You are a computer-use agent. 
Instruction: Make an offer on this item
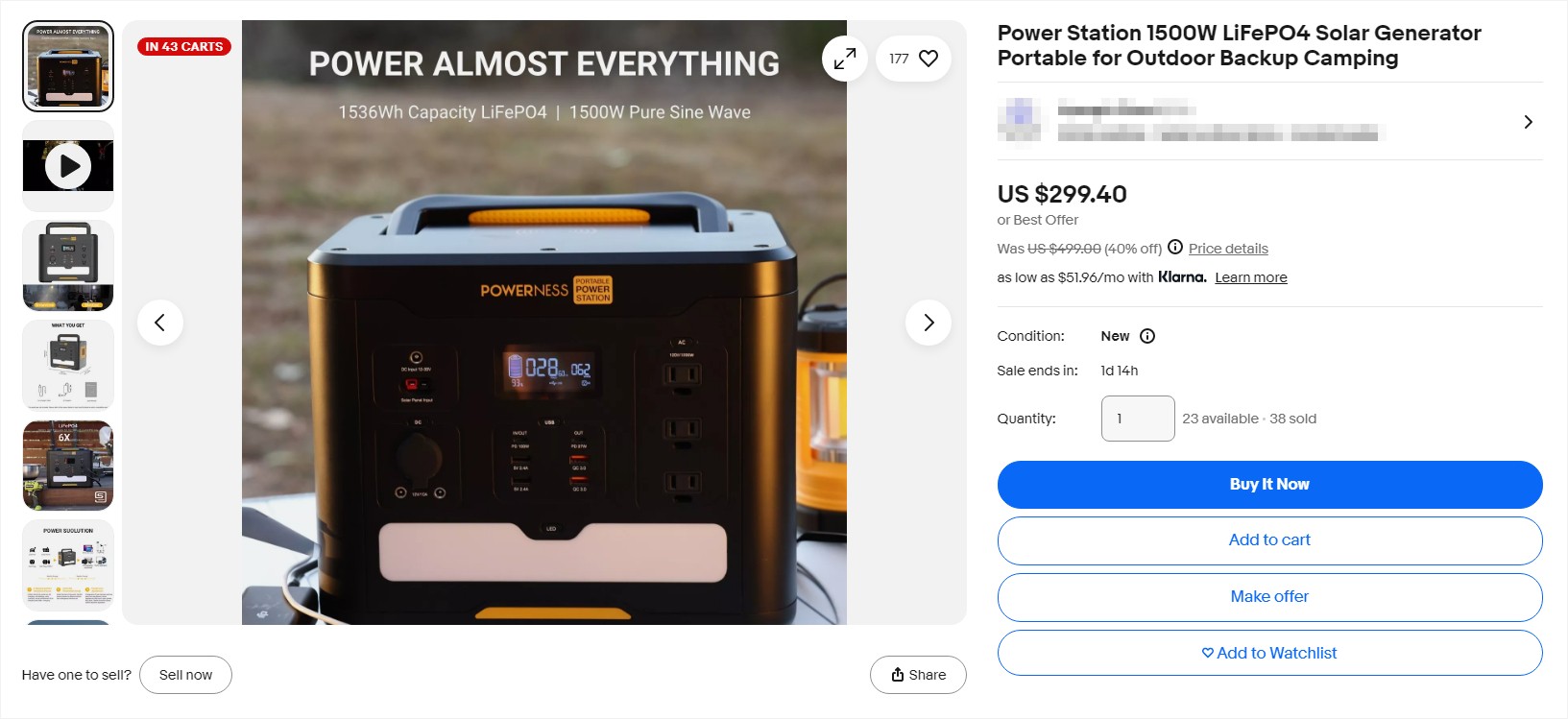(1269, 597)
